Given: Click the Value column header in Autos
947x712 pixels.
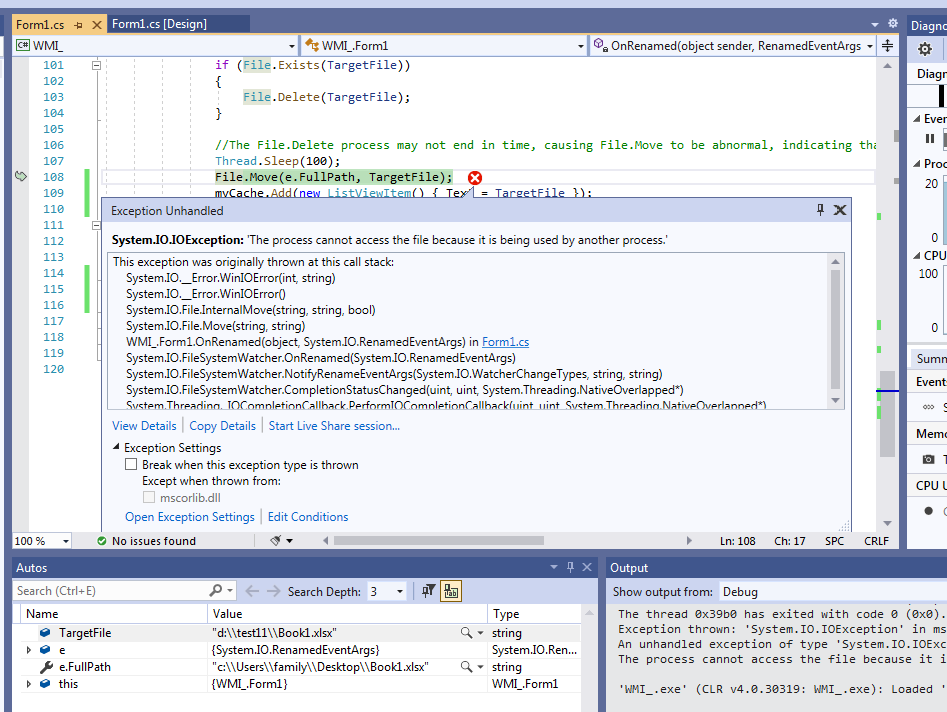Looking at the screenshot, I should pyautogui.click(x=347, y=614).
